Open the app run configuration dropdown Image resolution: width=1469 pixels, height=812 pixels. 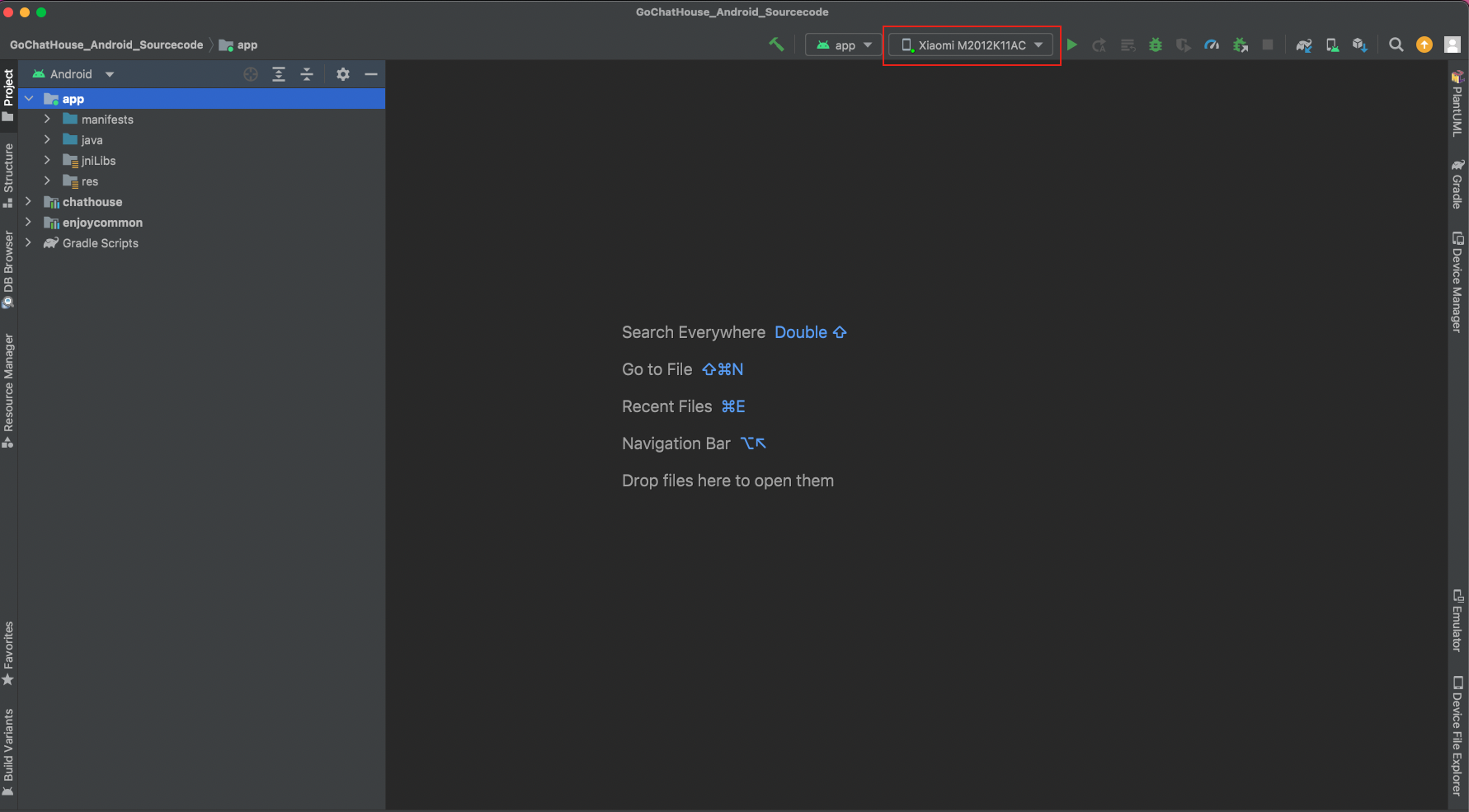coord(843,45)
